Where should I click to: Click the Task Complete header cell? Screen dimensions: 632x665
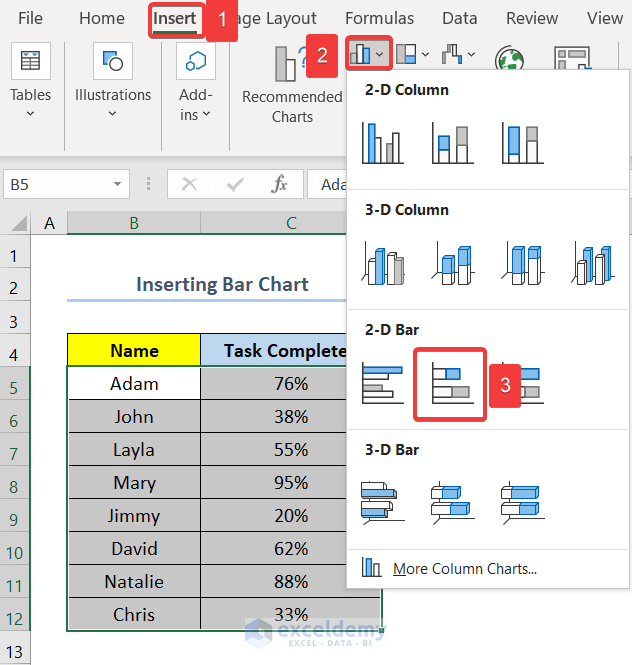[274, 350]
